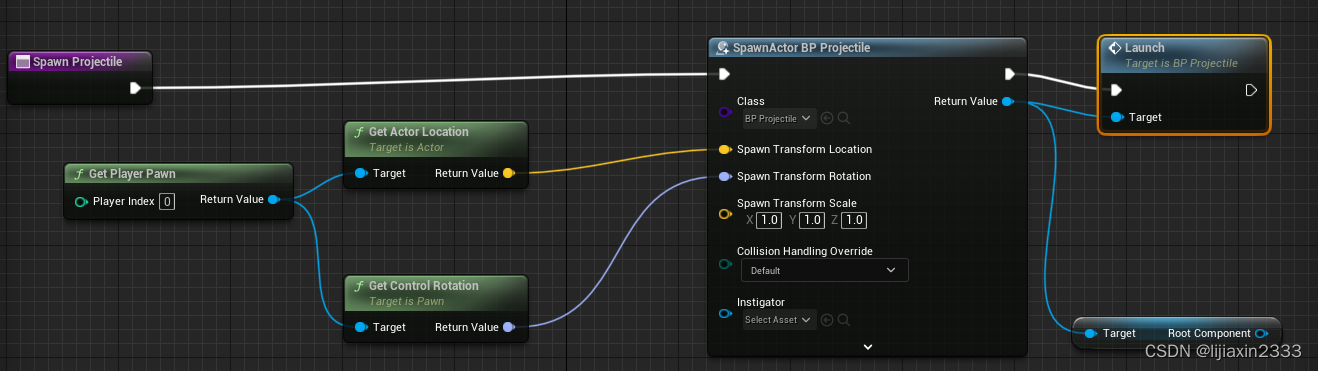Click Root Component output pin

[1261, 333]
